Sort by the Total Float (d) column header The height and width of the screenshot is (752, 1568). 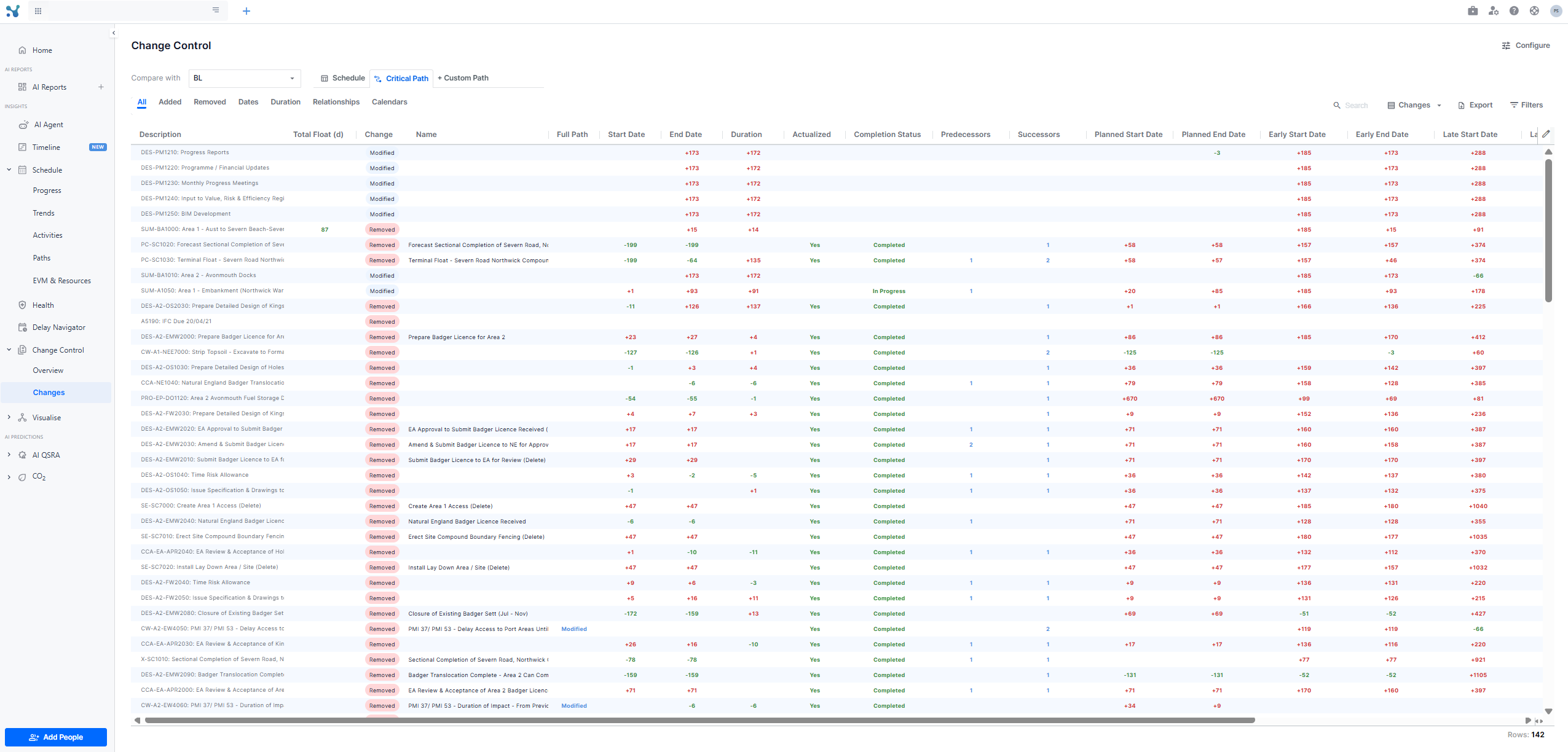pos(318,135)
